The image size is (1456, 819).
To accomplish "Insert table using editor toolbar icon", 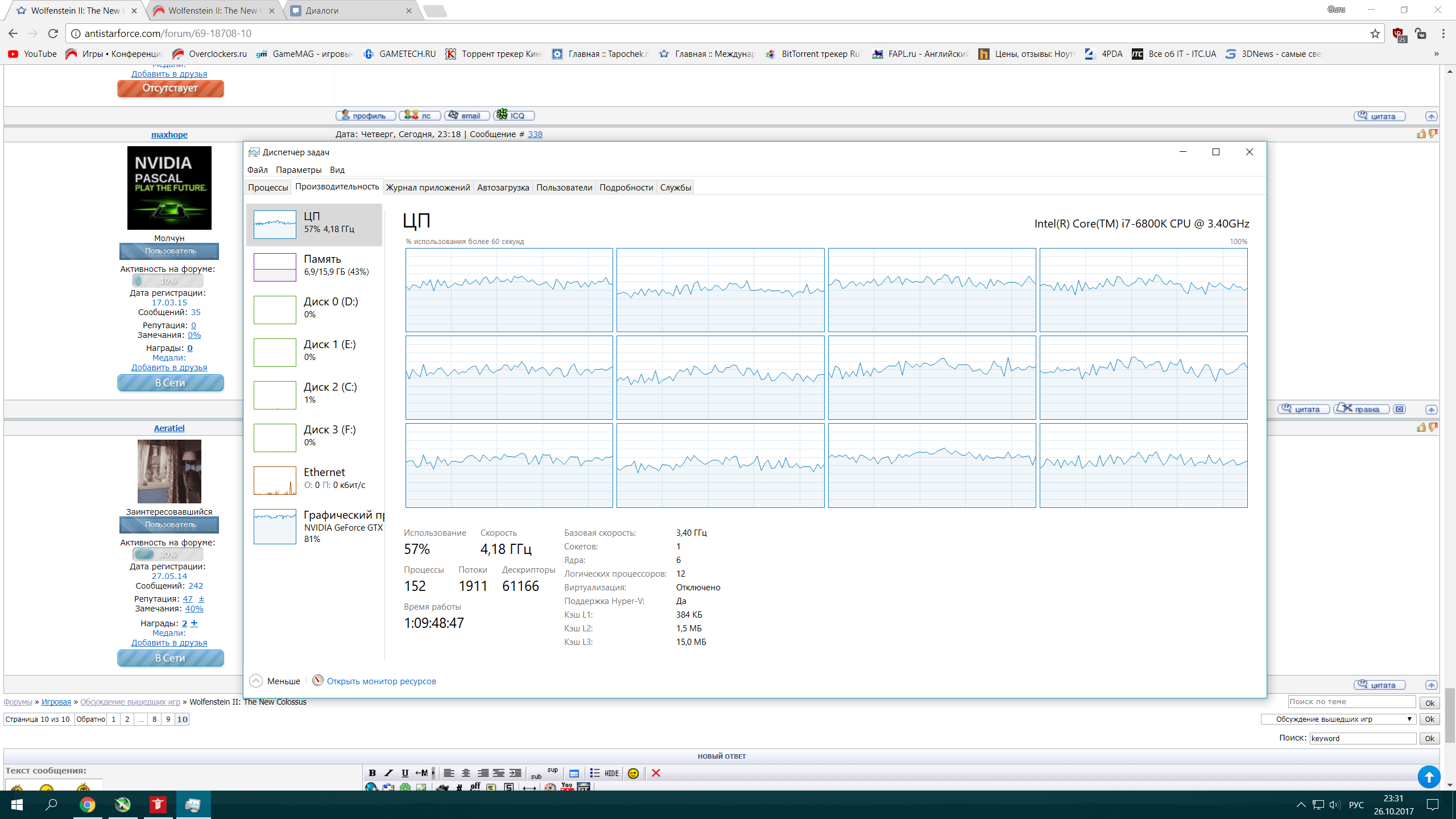I will click(574, 773).
